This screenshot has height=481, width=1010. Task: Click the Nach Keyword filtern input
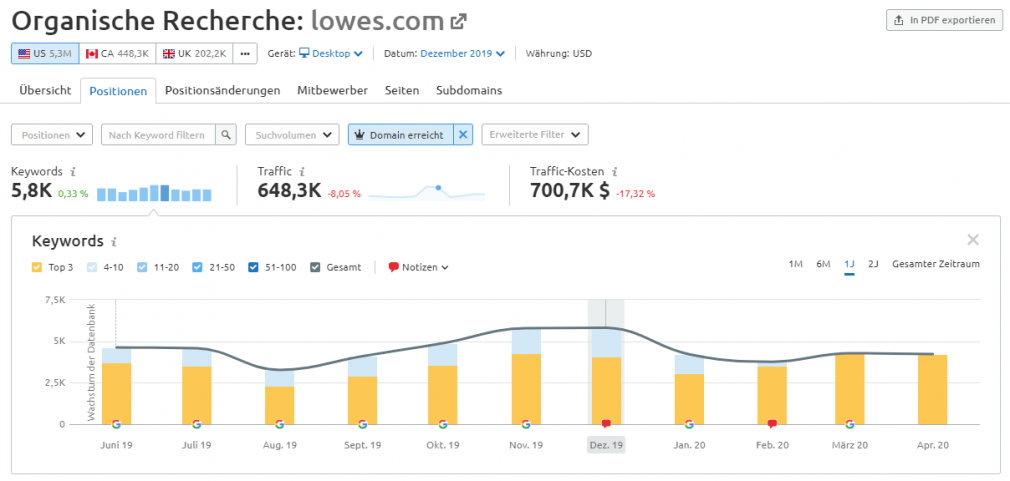(x=158, y=135)
